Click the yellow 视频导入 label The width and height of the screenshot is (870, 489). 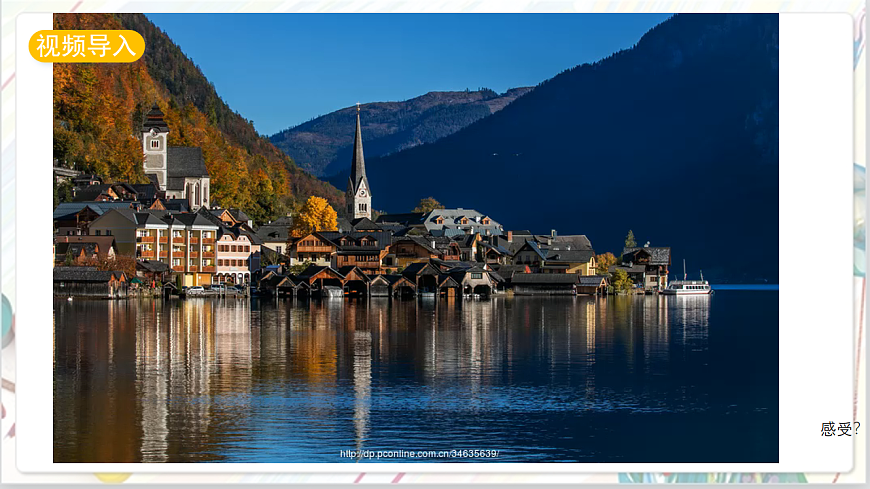click(x=86, y=46)
